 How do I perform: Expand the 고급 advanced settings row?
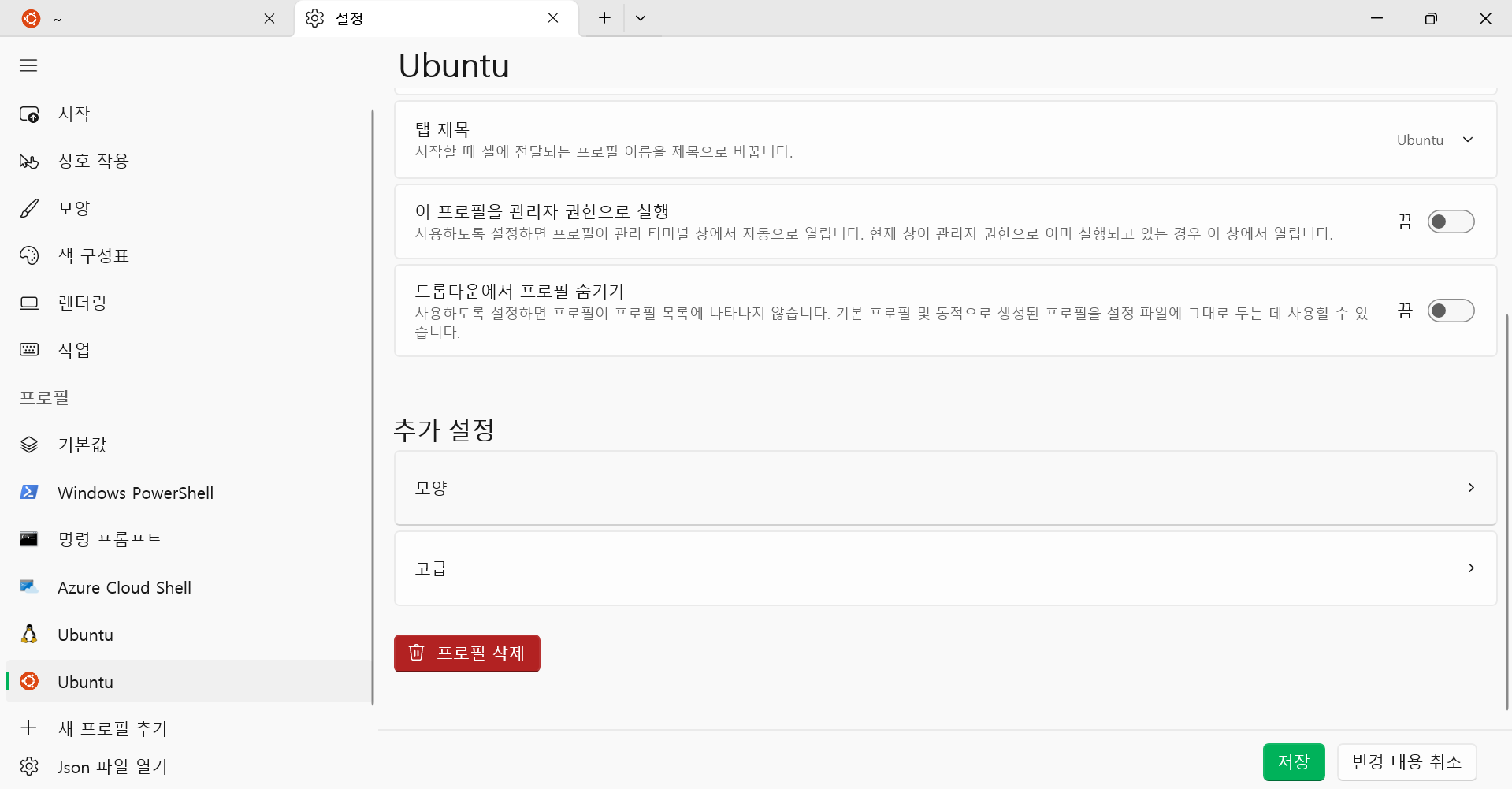coord(945,568)
